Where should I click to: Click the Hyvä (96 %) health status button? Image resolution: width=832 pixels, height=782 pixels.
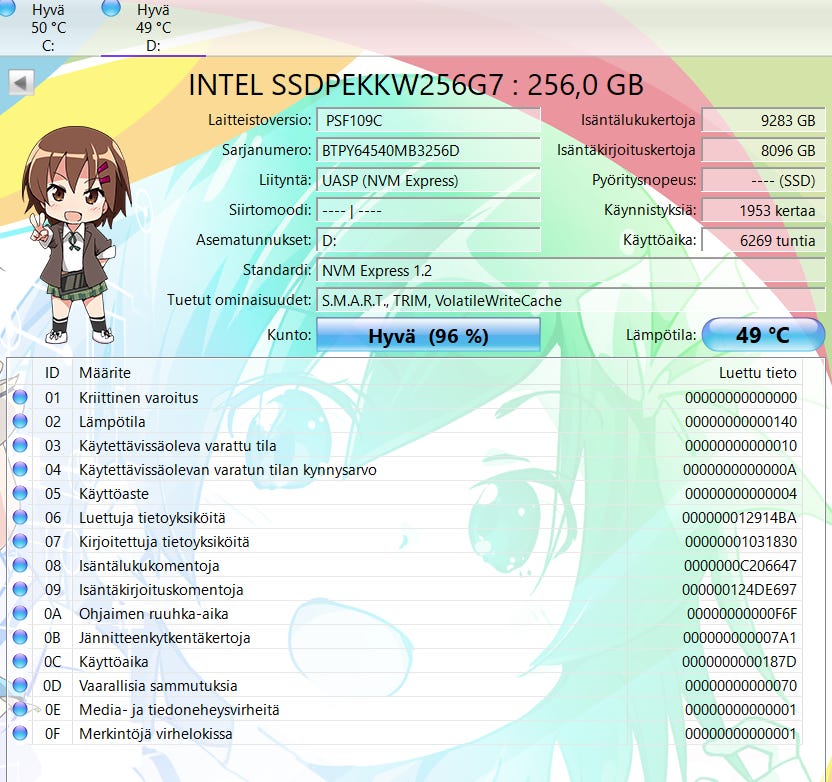point(428,335)
